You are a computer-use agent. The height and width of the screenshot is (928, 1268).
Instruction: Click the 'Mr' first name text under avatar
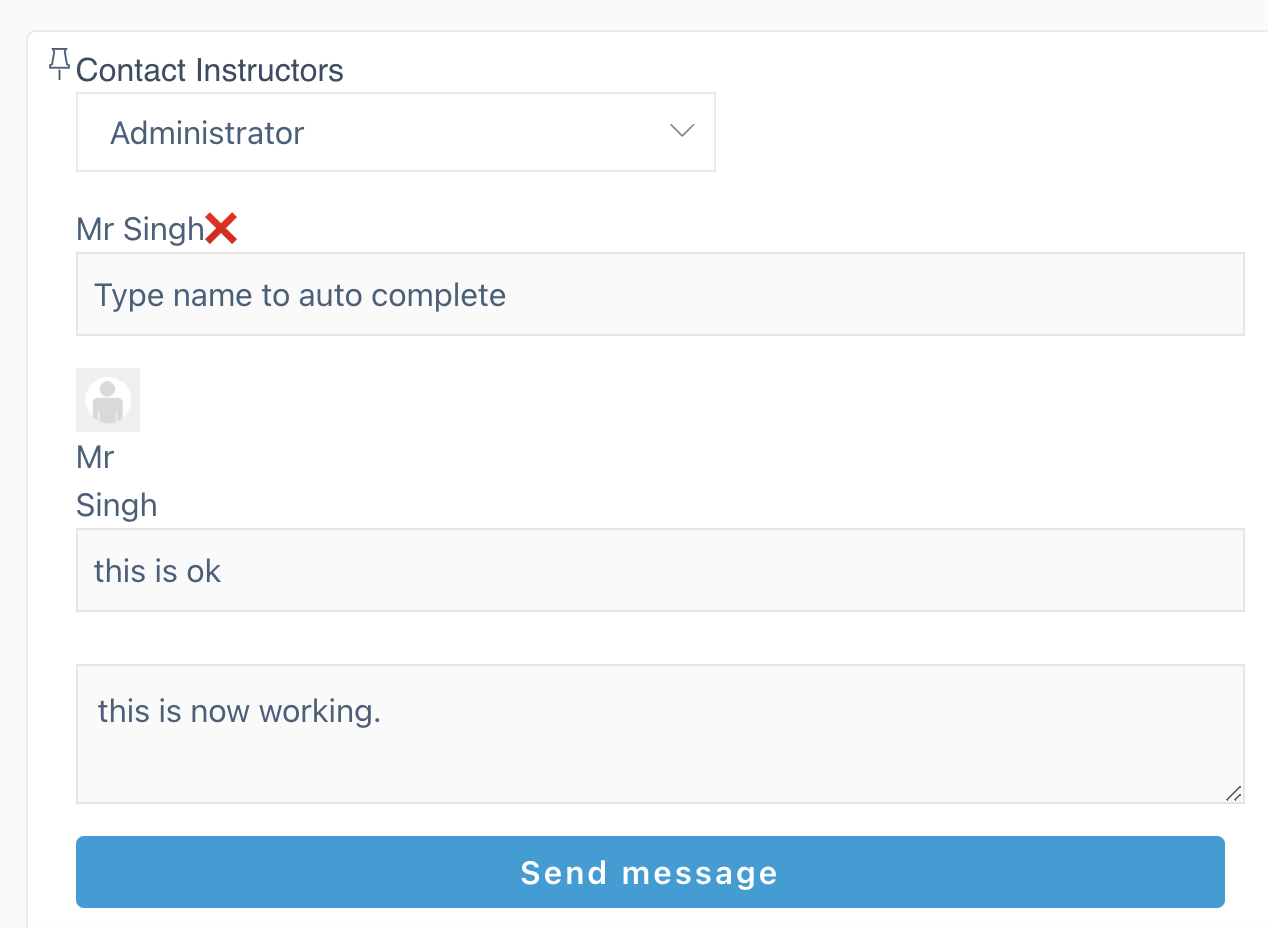[95, 458]
